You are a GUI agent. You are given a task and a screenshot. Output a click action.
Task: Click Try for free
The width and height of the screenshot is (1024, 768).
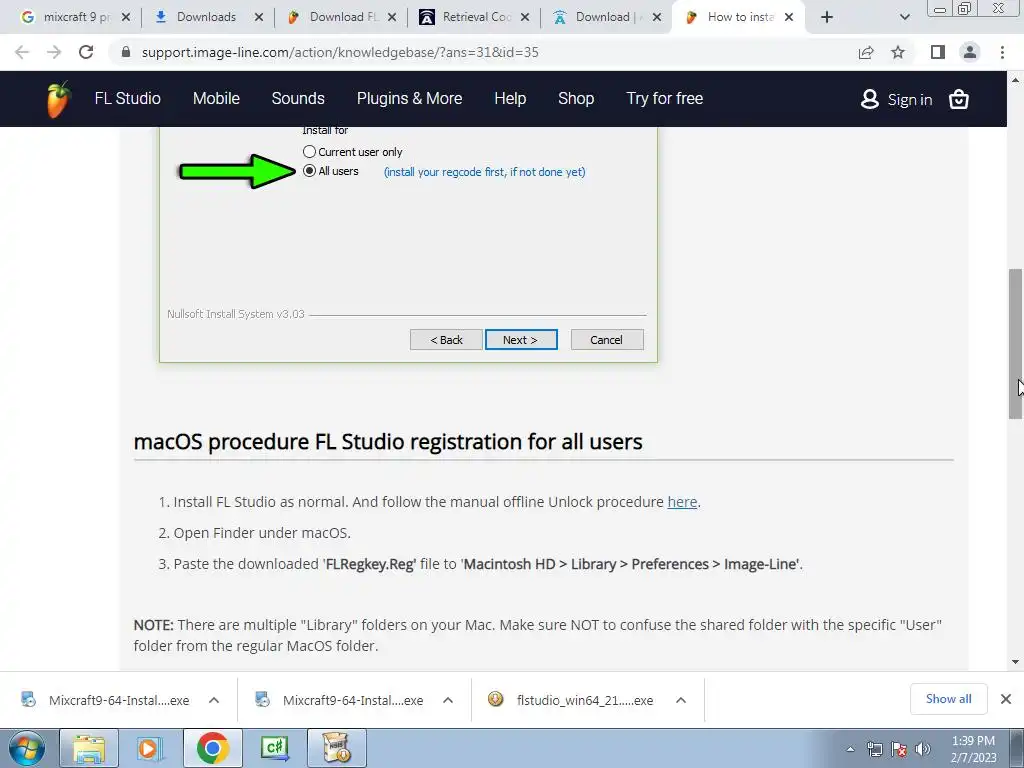pos(665,99)
